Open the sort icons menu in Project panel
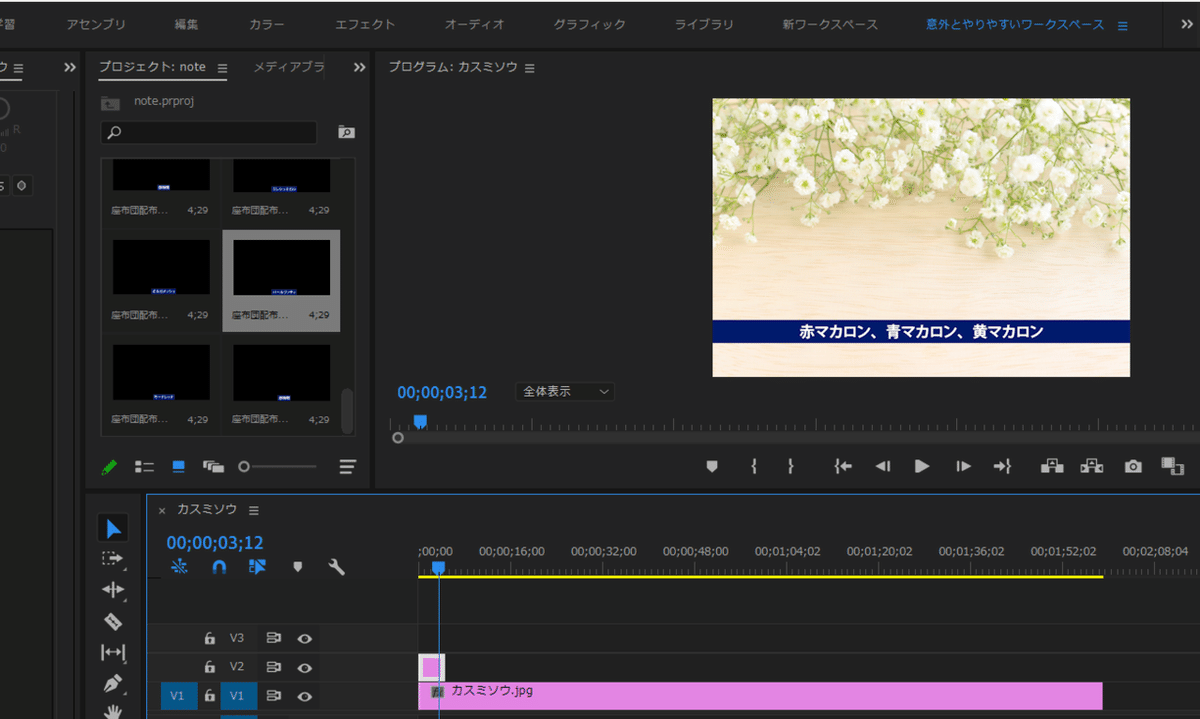This screenshot has height=719, width=1200. (347, 467)
